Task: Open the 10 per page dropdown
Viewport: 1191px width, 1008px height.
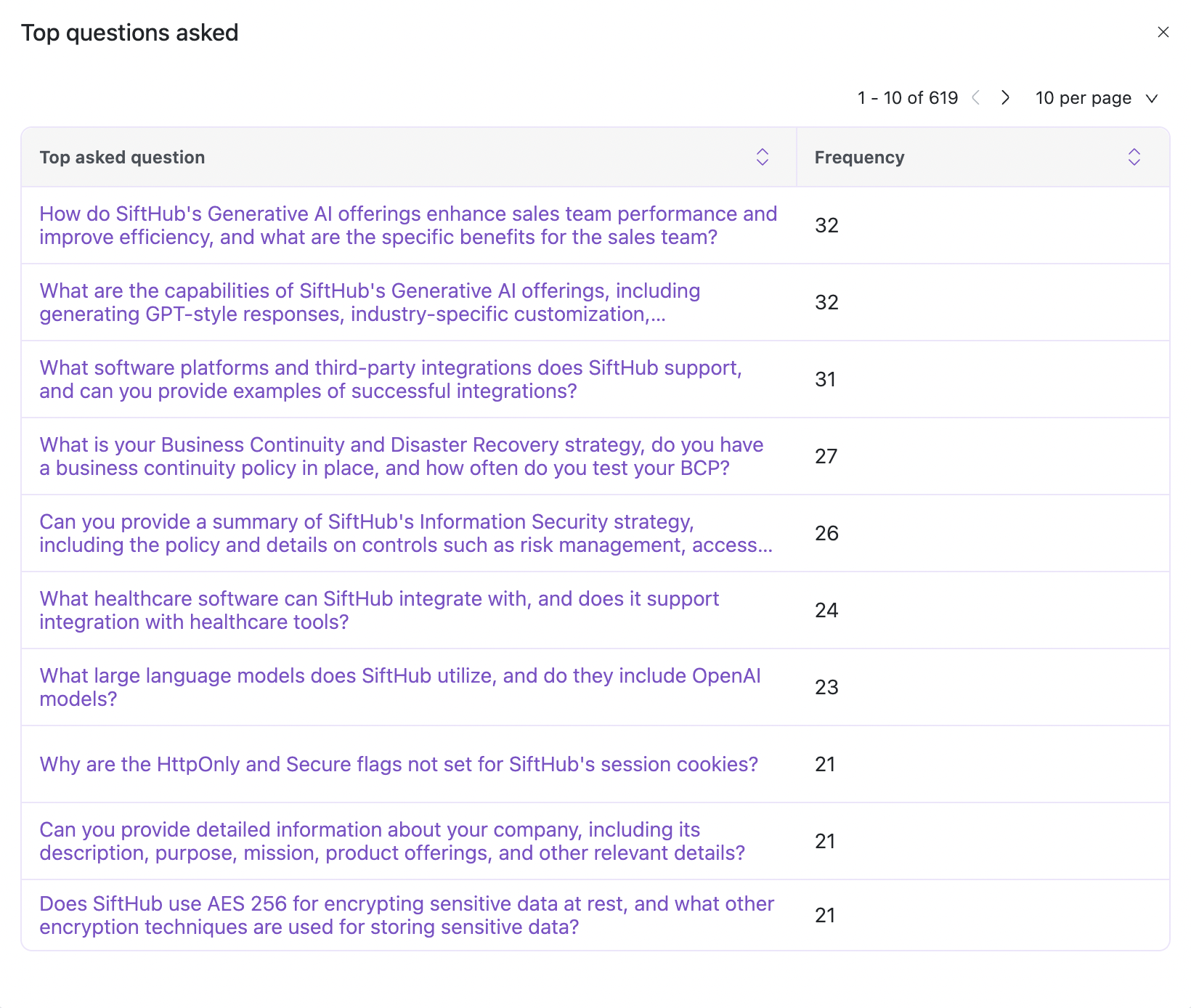Action: tap(1096, 98)
